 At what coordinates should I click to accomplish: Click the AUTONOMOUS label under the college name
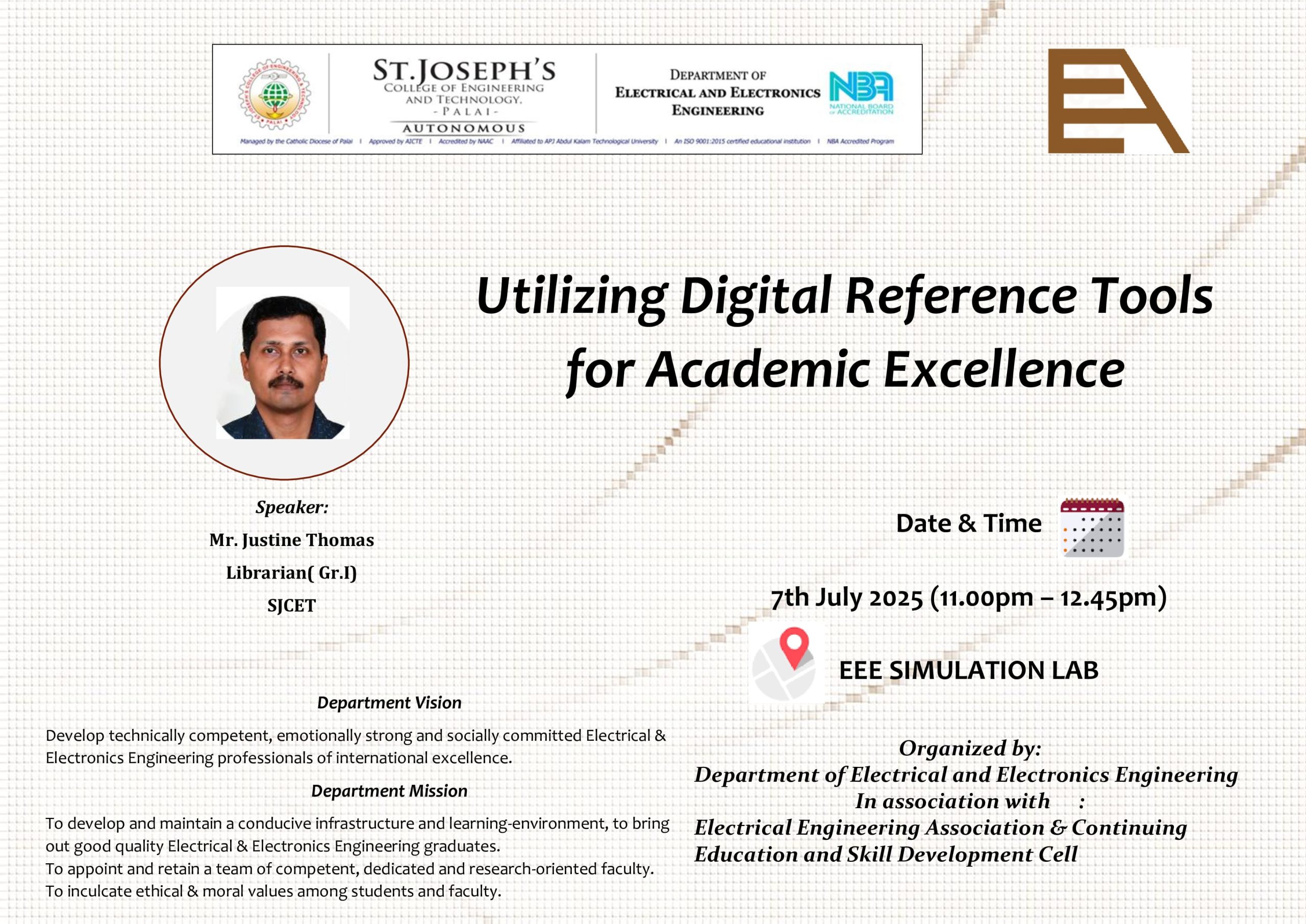[464, 129]
